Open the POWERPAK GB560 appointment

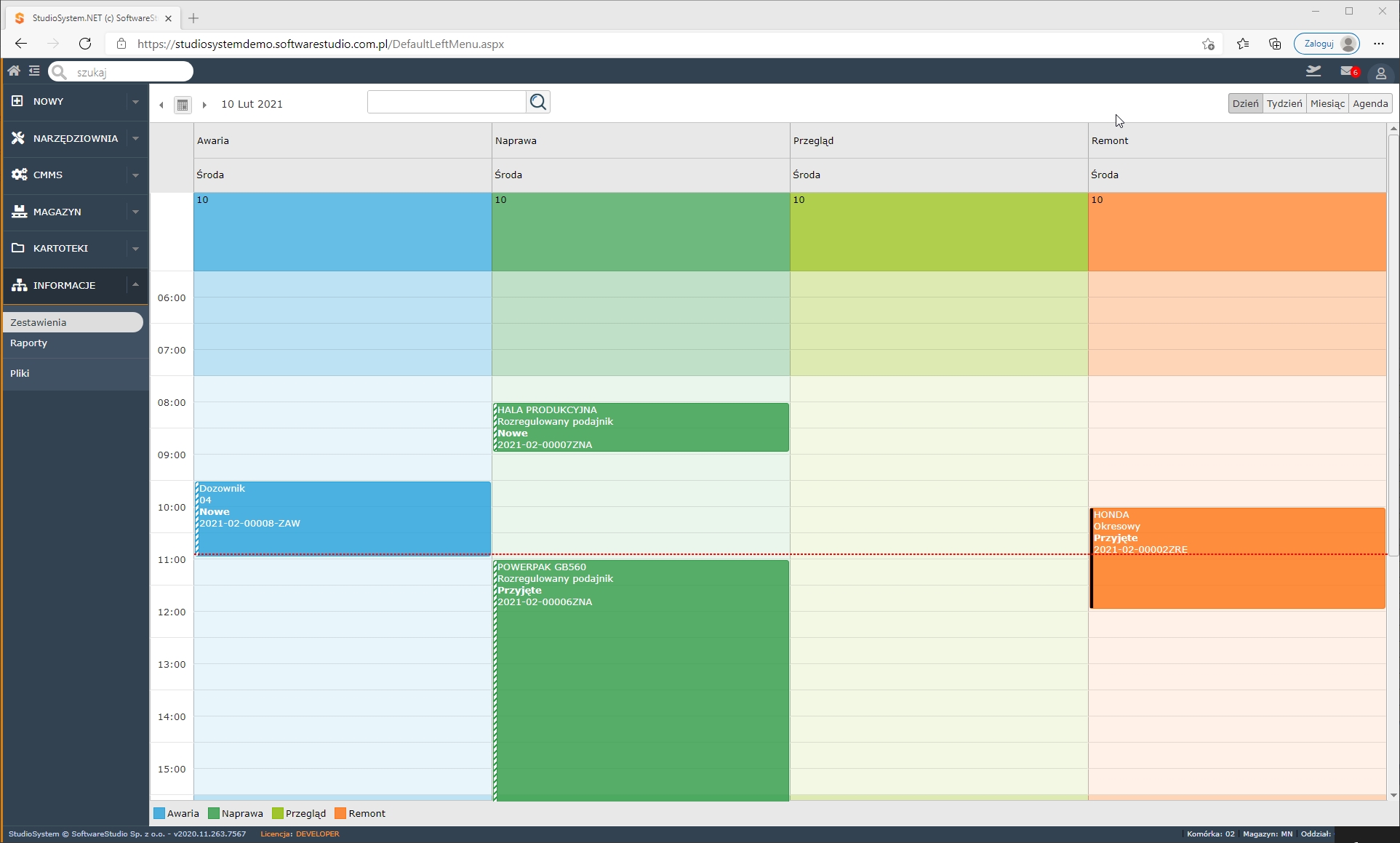click(x=641, y=680)
